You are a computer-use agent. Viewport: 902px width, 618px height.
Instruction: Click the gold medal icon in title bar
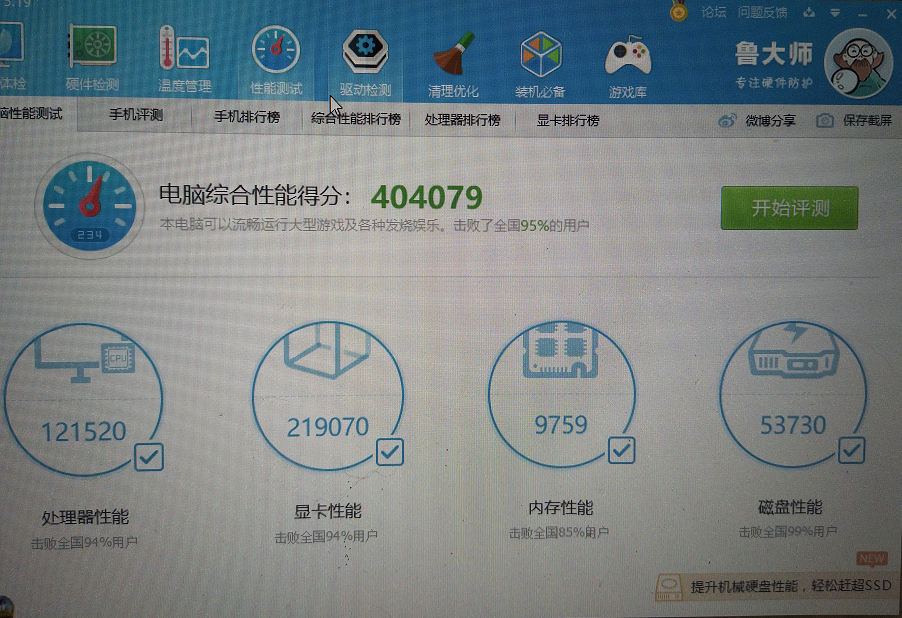[679, 12]
